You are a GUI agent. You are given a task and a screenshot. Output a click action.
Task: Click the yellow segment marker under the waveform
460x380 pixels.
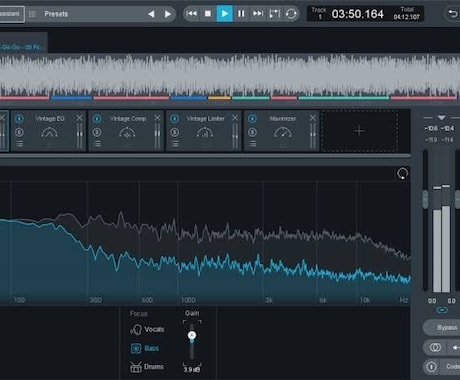[x=219, y=98]
